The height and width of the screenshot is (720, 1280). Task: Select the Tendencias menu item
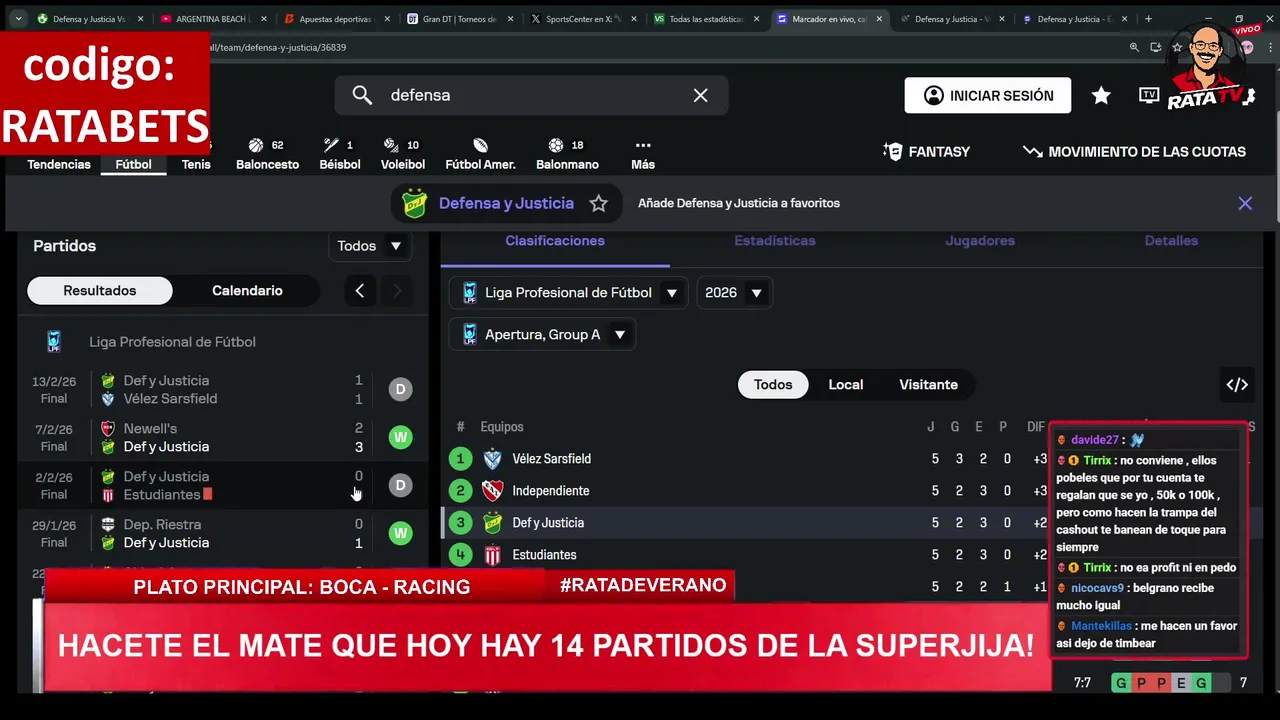[x=59, y=164]
